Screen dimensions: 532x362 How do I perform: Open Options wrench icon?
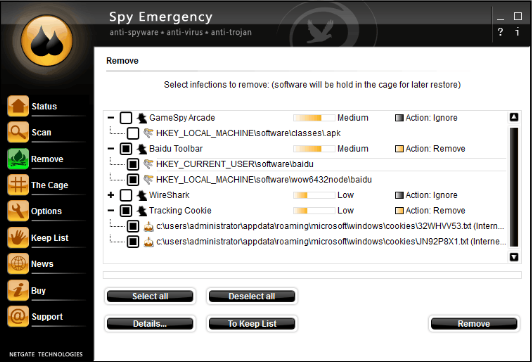coord(18,211)
